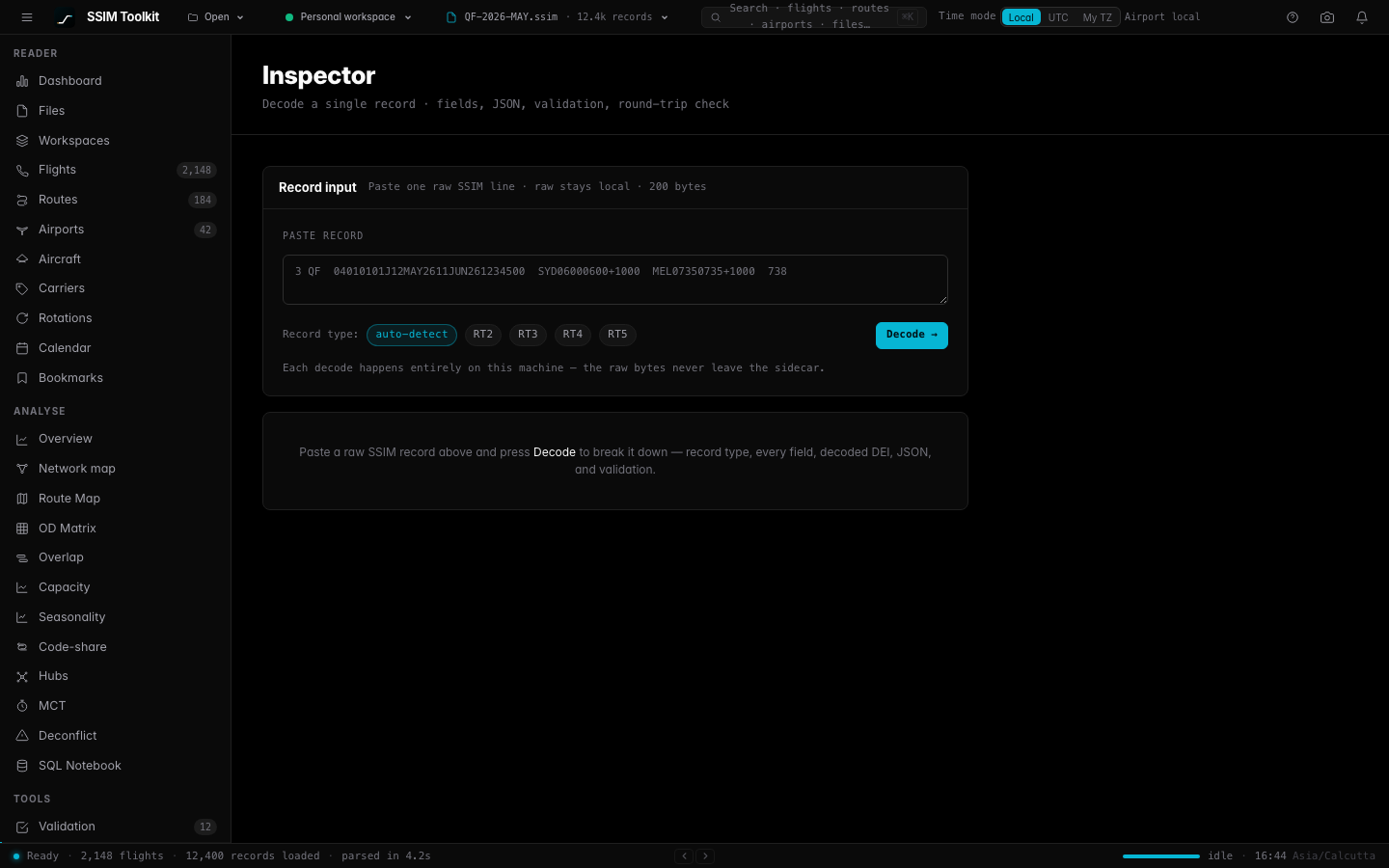Viewport: 1389px width, 868px height.
Task: Click the Routes 184 count badge
Action: point(203,200)
